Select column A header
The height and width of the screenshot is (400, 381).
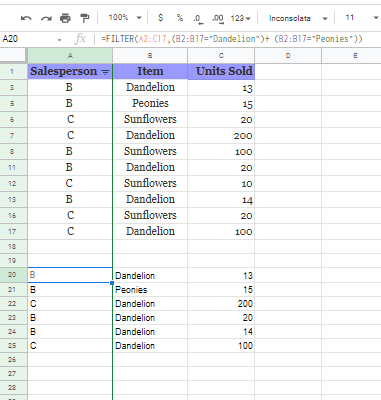pos(70,56)
